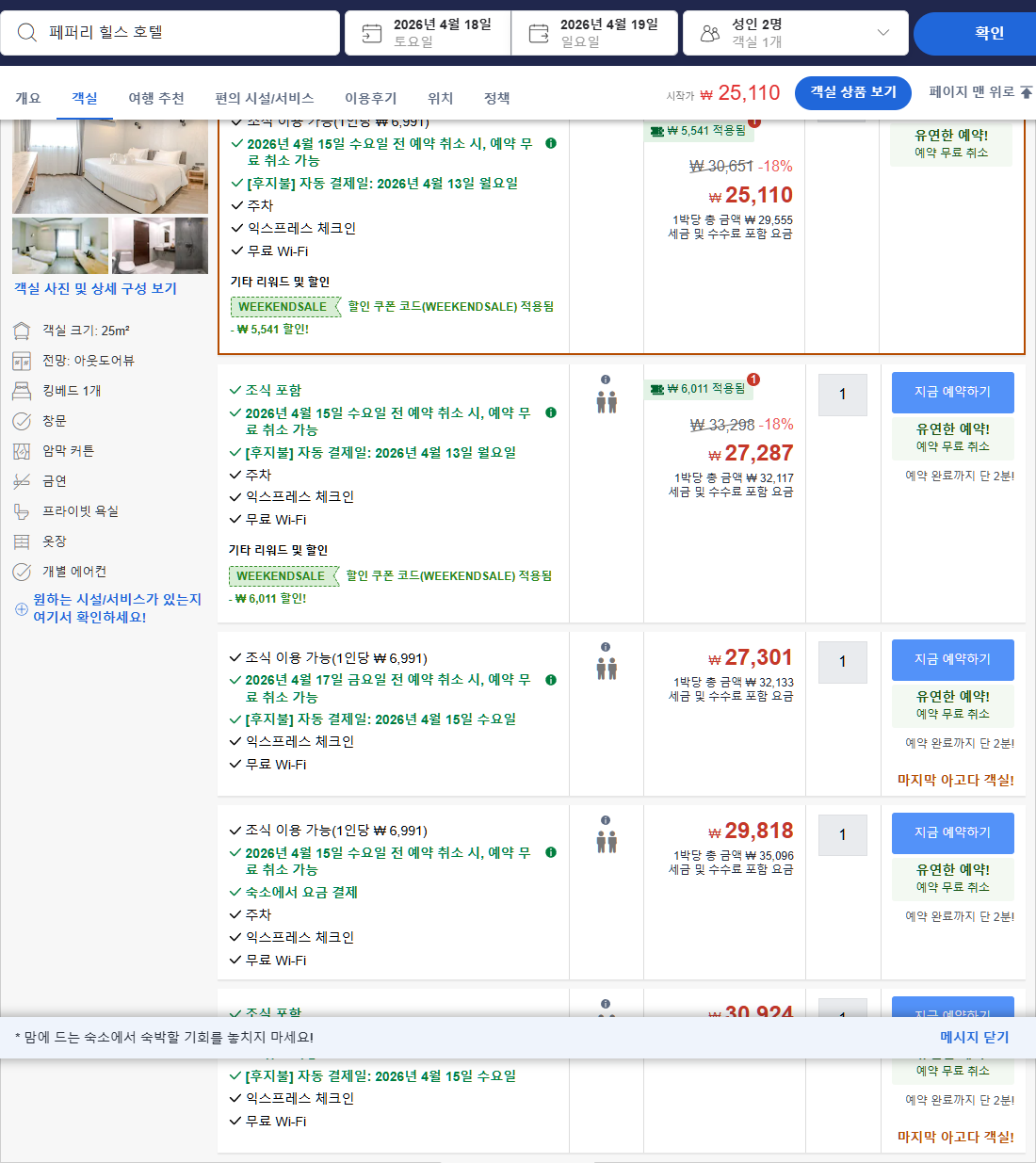Expand the guests and rooms dropdown arrow
Screen dimensions: 1036x1163
pyautogui.click(x=882, y=33)
